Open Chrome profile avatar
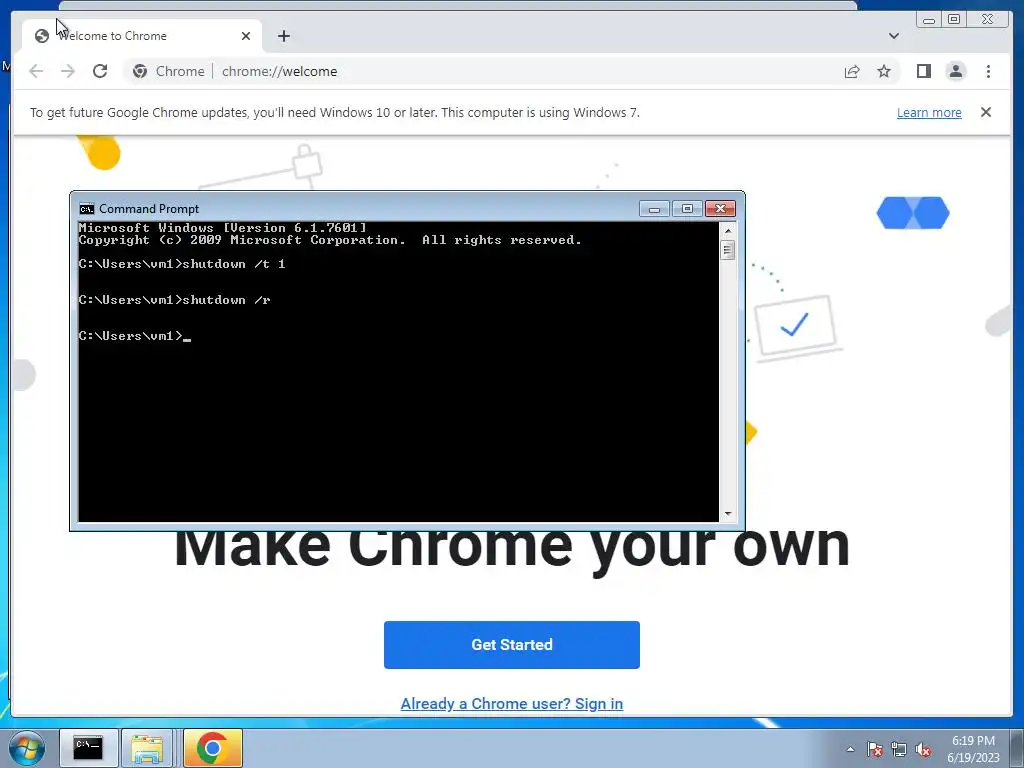This screenshot has height=768, width=1024. (955, 71)
